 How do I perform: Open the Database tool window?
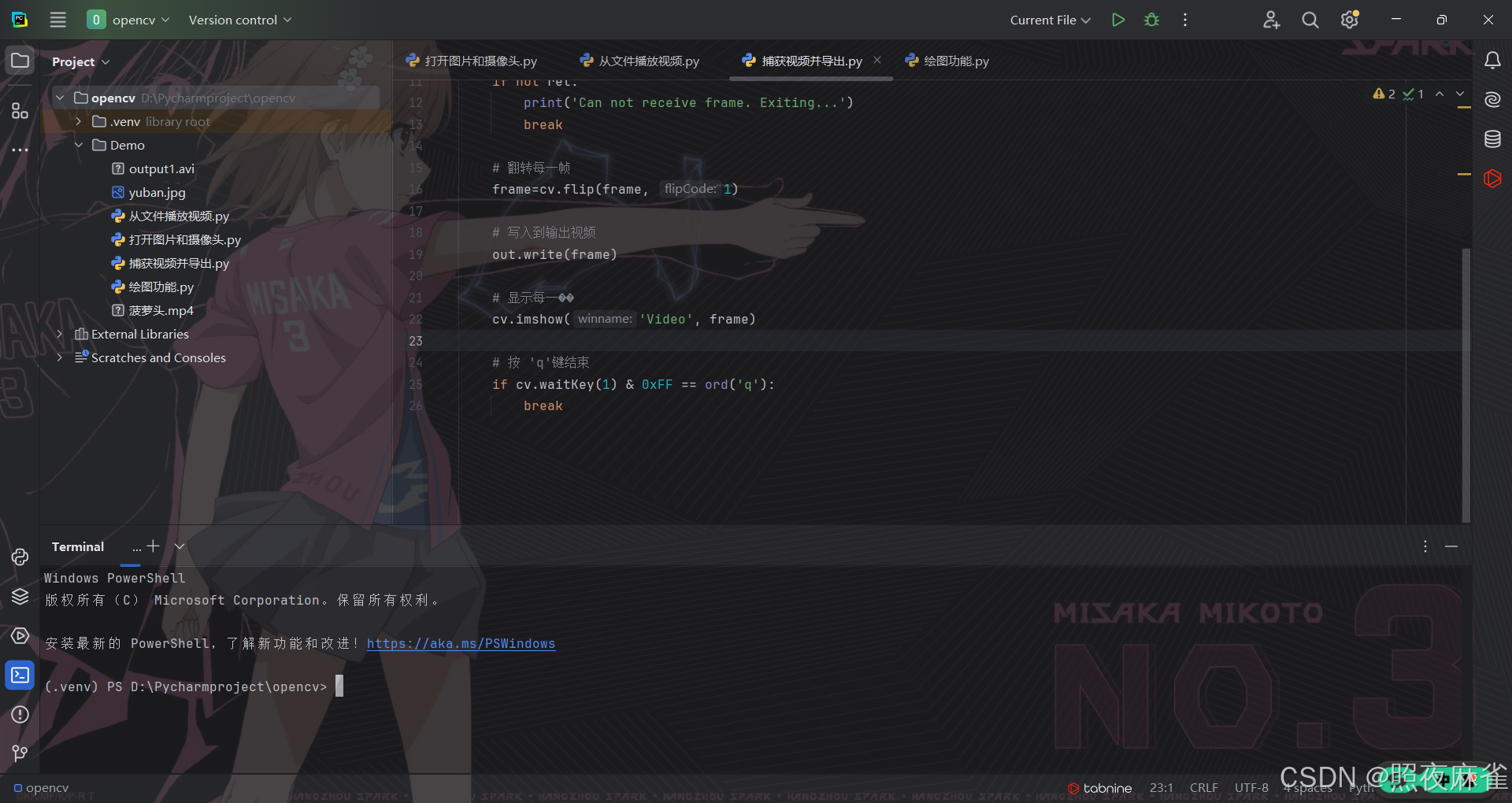point(1492,139)
